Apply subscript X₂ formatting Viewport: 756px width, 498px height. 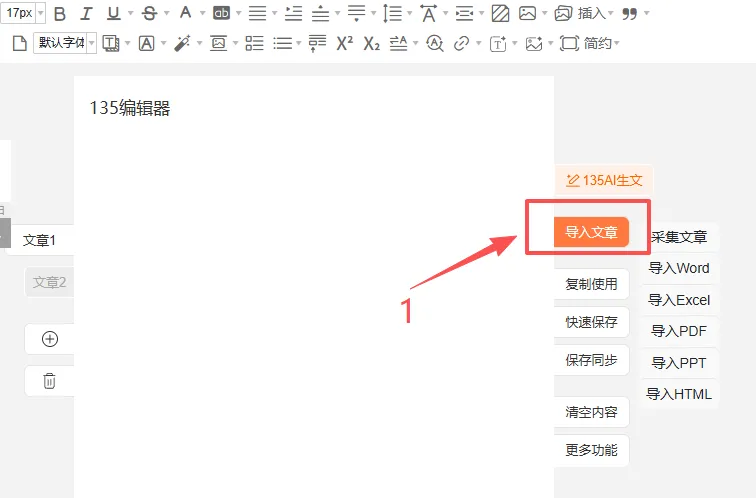[x=371, y=43]
